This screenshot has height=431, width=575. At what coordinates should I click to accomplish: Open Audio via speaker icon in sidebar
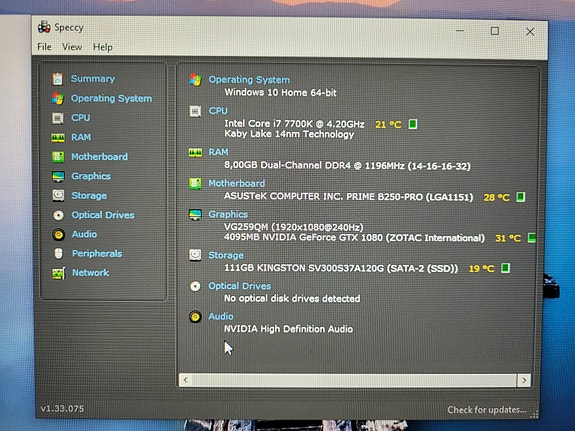pyautogui.click(x=58, y=234)
